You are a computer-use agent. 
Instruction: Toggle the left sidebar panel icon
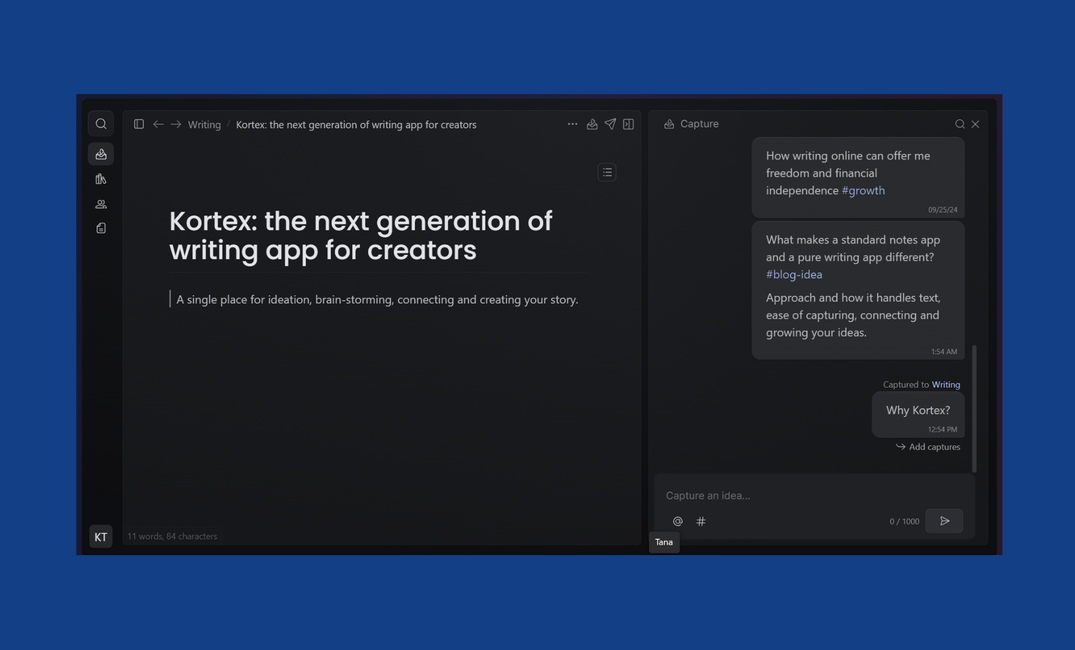pyautogui.click(x=138, y=124)
